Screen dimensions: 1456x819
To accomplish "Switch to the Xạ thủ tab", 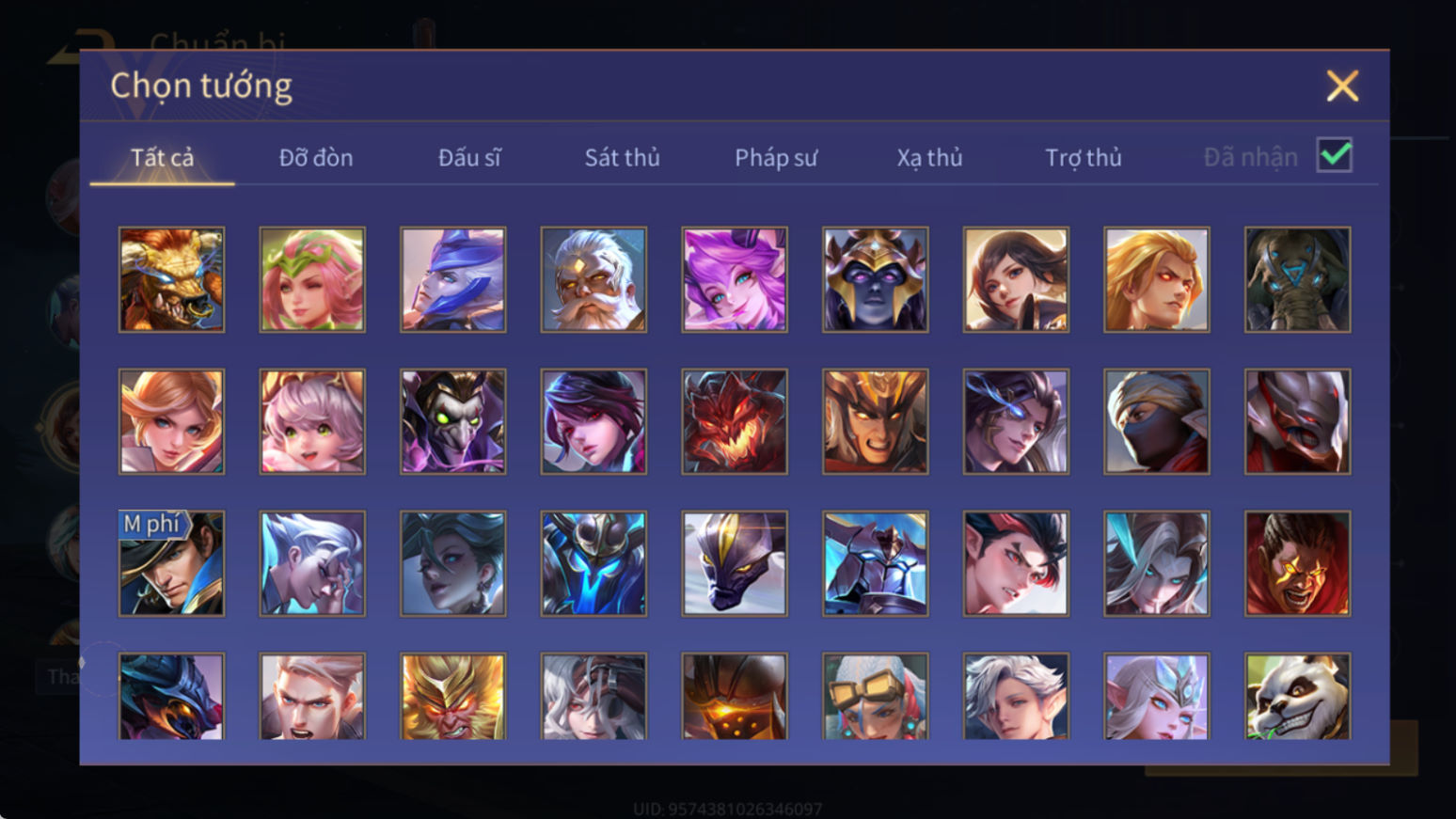I will coord(929,157).
